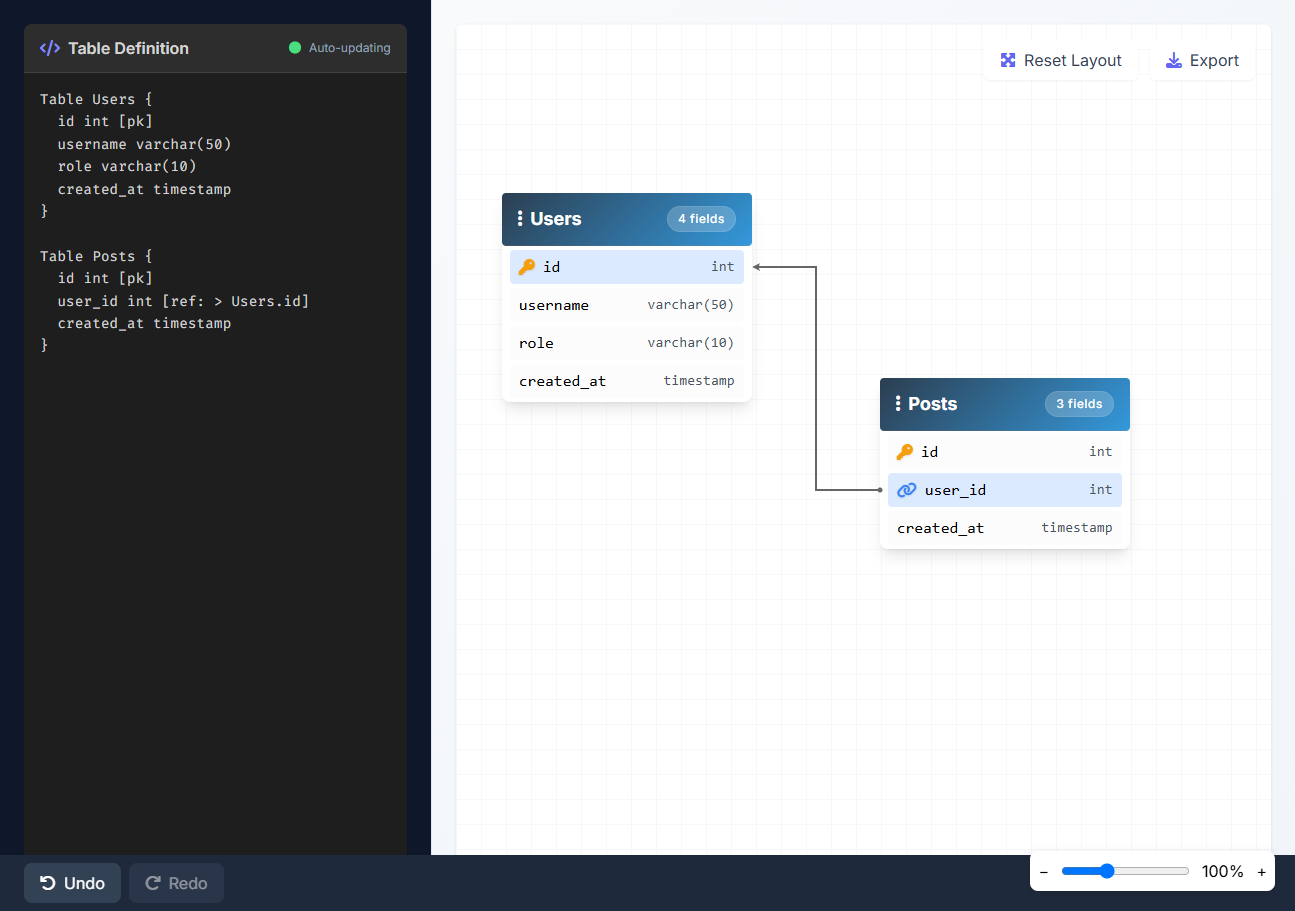Click the varchar(10) type label
Image resolution: width=1295 pixels, height=911 pixels.
click(691, 343)
